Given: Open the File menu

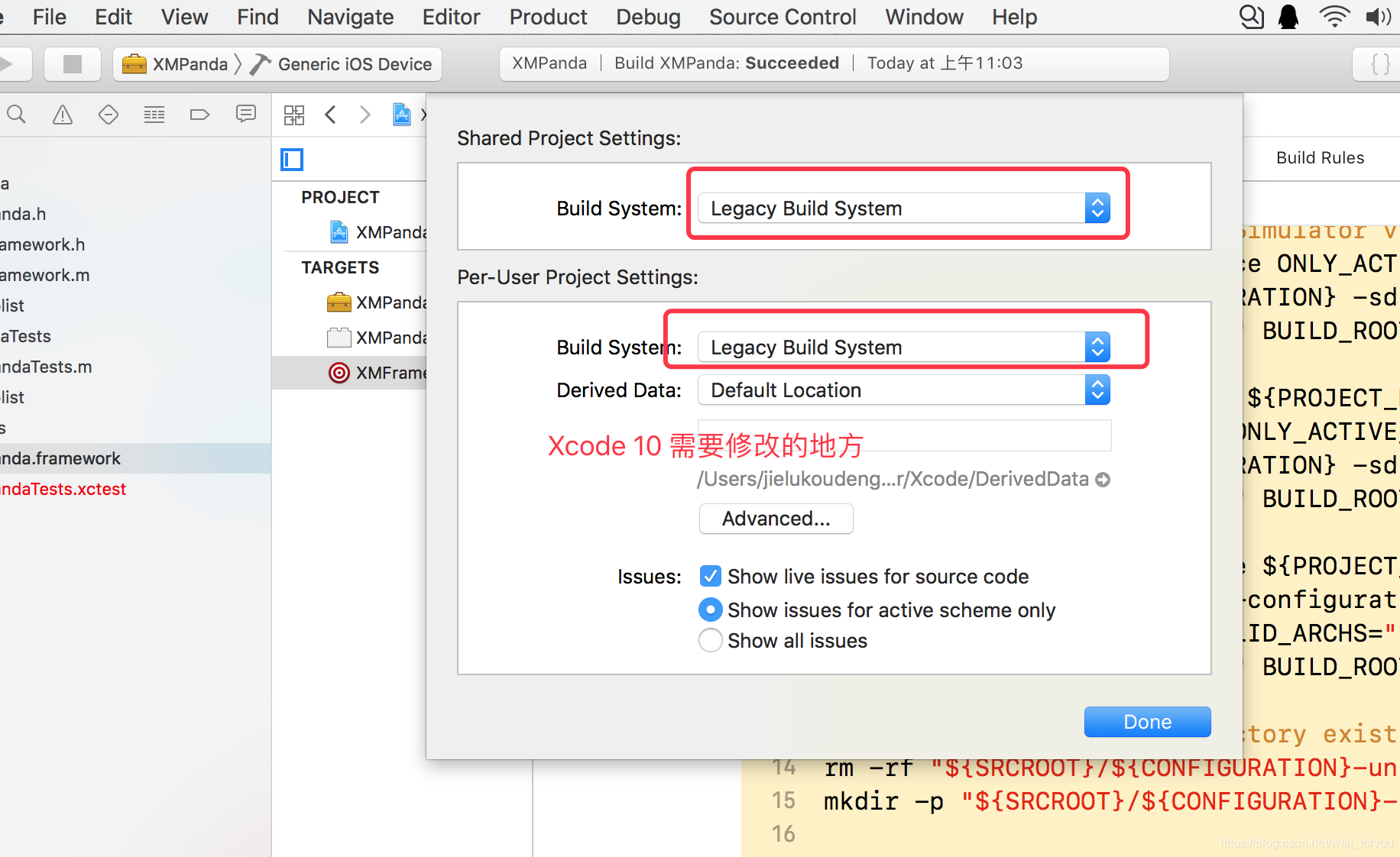Looking at the screenshot, I should (x=50, y=17).
